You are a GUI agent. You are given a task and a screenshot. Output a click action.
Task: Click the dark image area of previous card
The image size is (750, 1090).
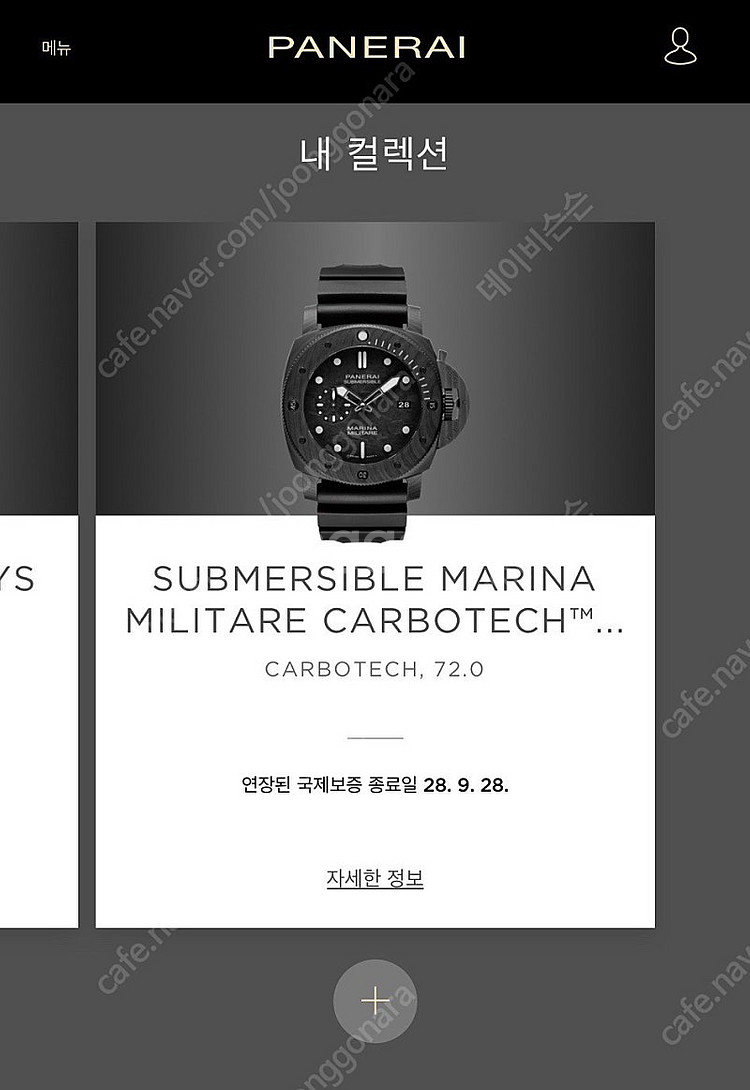click(x=38, y=368)
